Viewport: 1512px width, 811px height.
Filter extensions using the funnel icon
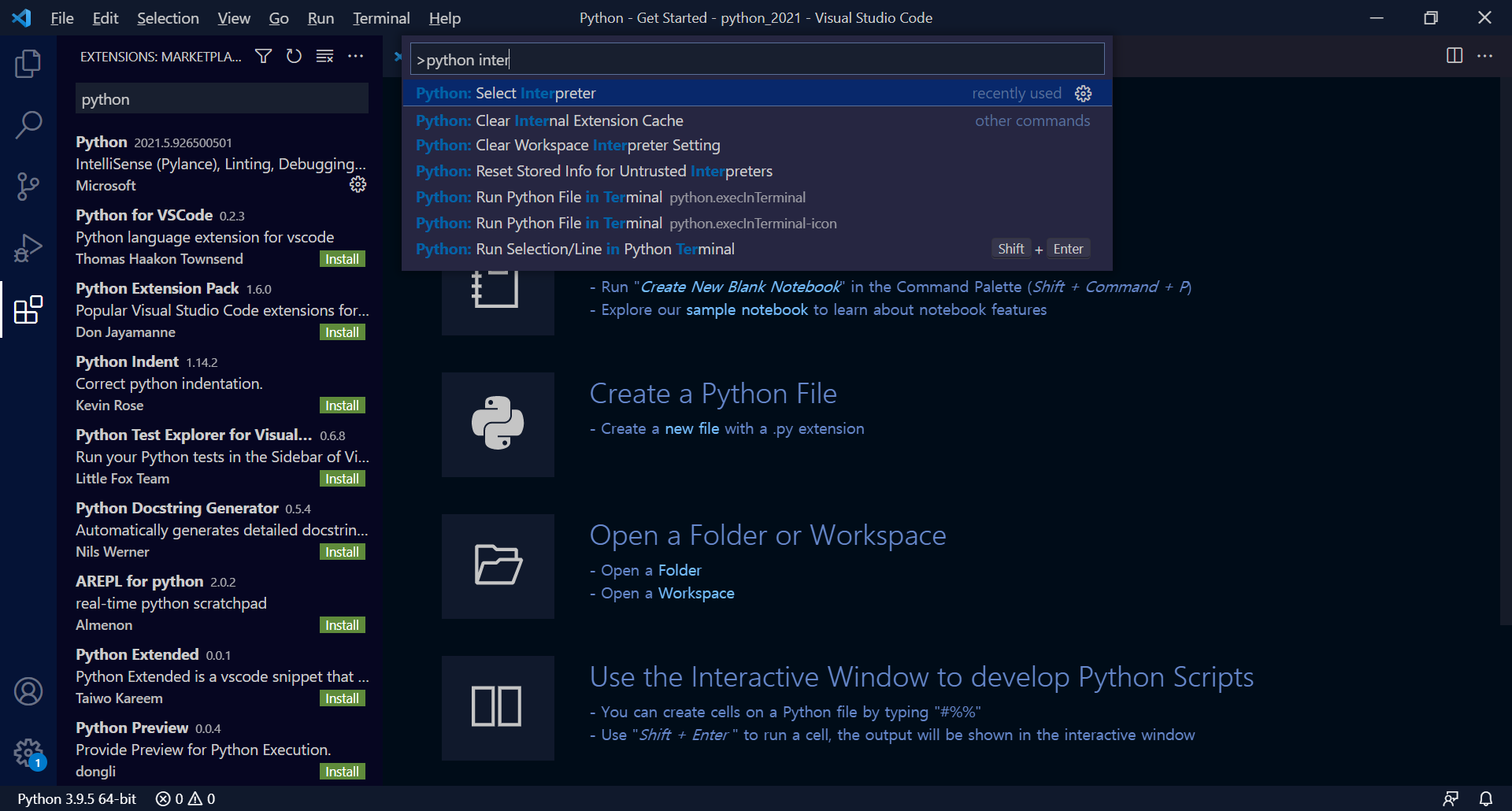(x=264, y=56)
